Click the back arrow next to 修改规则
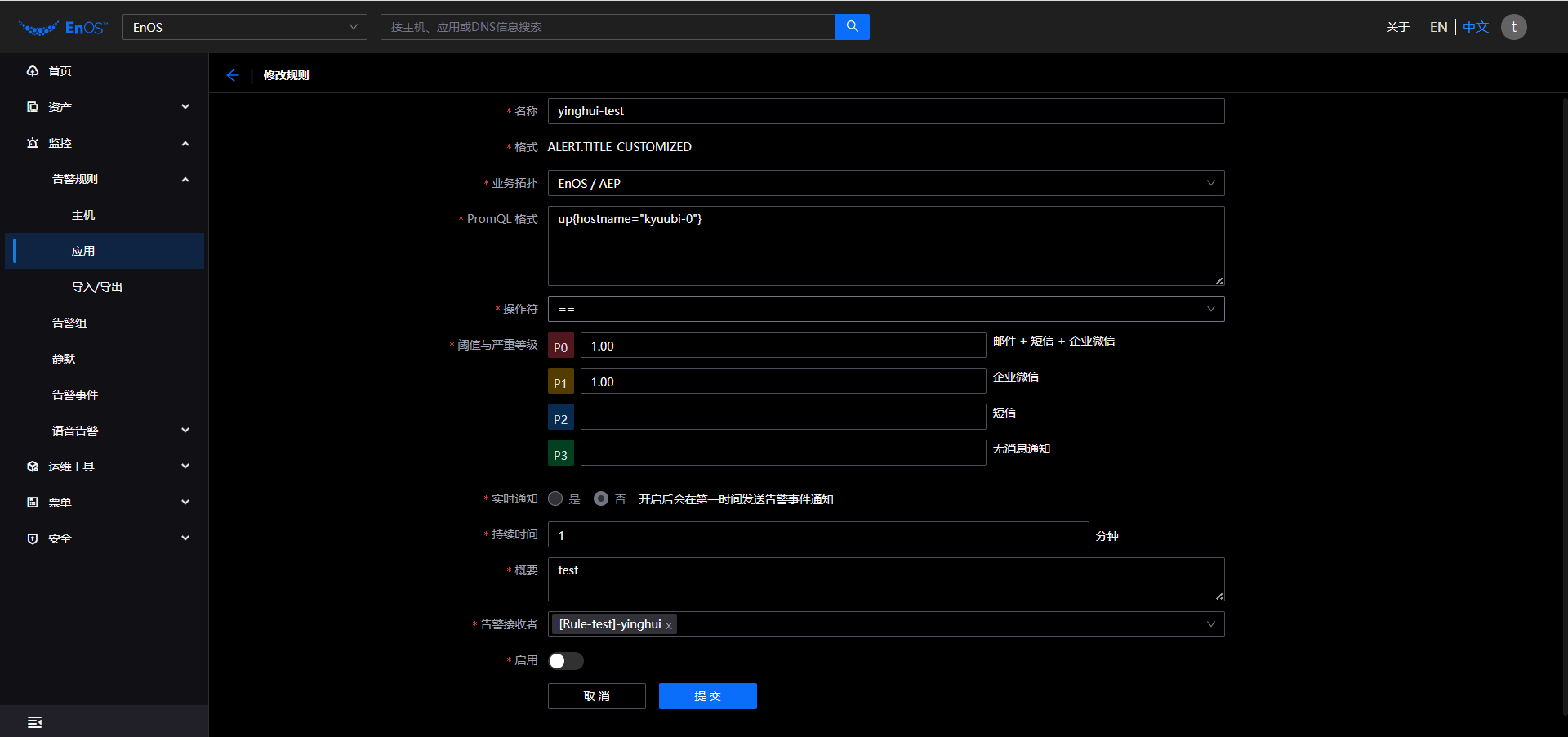 233,75
